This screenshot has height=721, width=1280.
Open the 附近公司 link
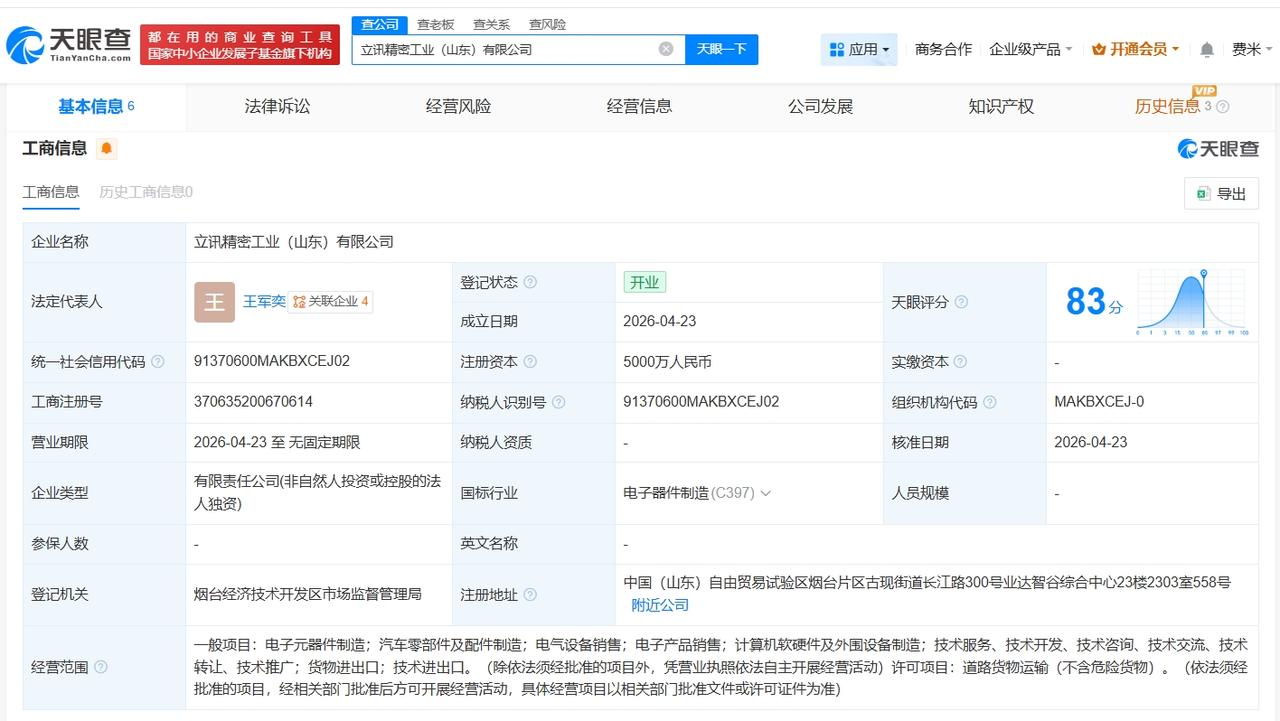click(x=659, y=604)
